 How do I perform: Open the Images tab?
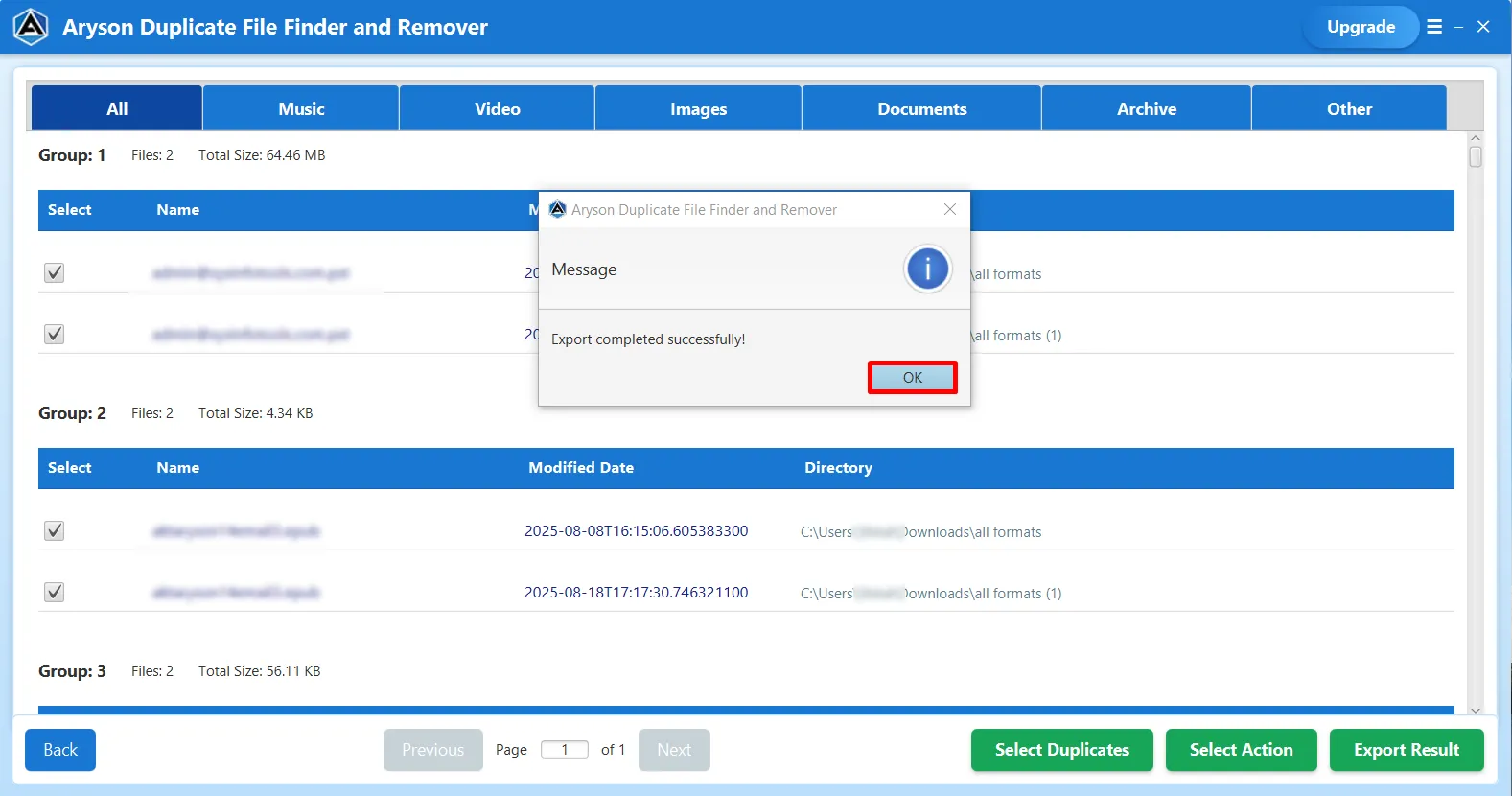point(698,108)
